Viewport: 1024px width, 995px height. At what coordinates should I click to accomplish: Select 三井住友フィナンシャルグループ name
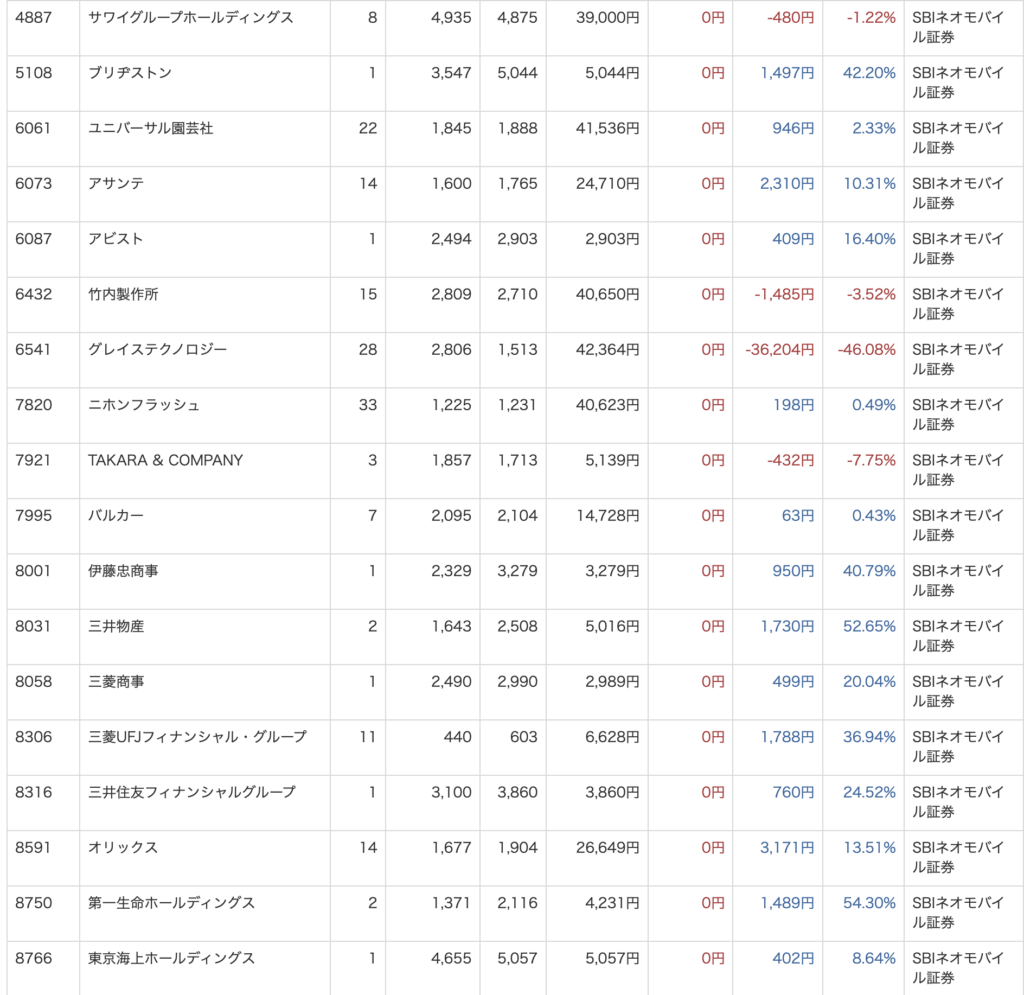click(192, 792)
